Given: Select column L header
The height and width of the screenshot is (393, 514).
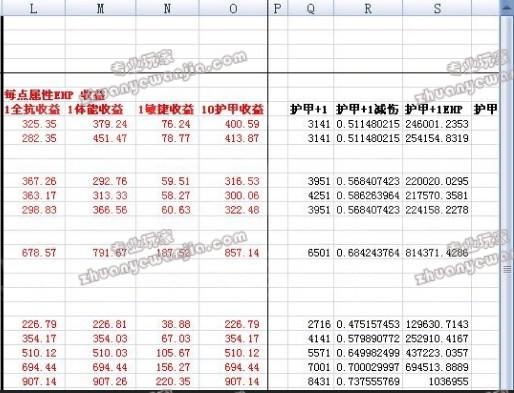Looking at the screenshot, I should (33, 8).
